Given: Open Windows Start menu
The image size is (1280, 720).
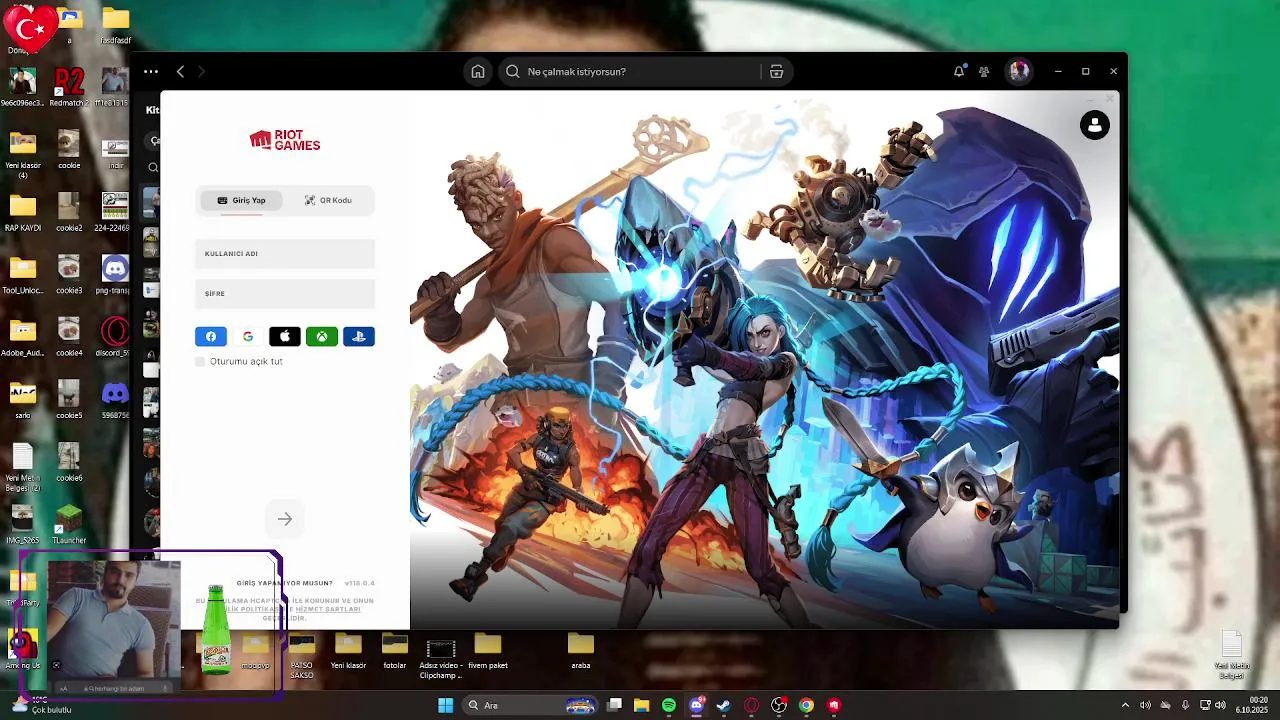Looking at the screenshot, I should tap(445, 705).
